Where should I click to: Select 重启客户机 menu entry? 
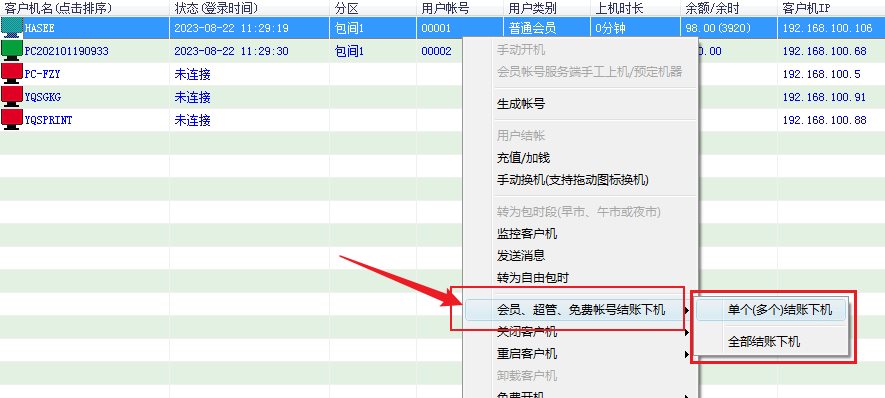[x=527, y=354]
